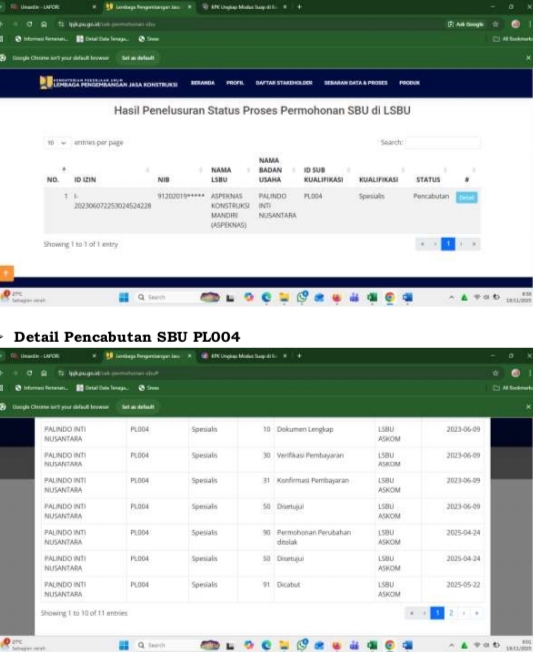Click reload icon in upper browser window
This screenshot has height=652, width=533.
pyautogui.click(x=30, y=24)
